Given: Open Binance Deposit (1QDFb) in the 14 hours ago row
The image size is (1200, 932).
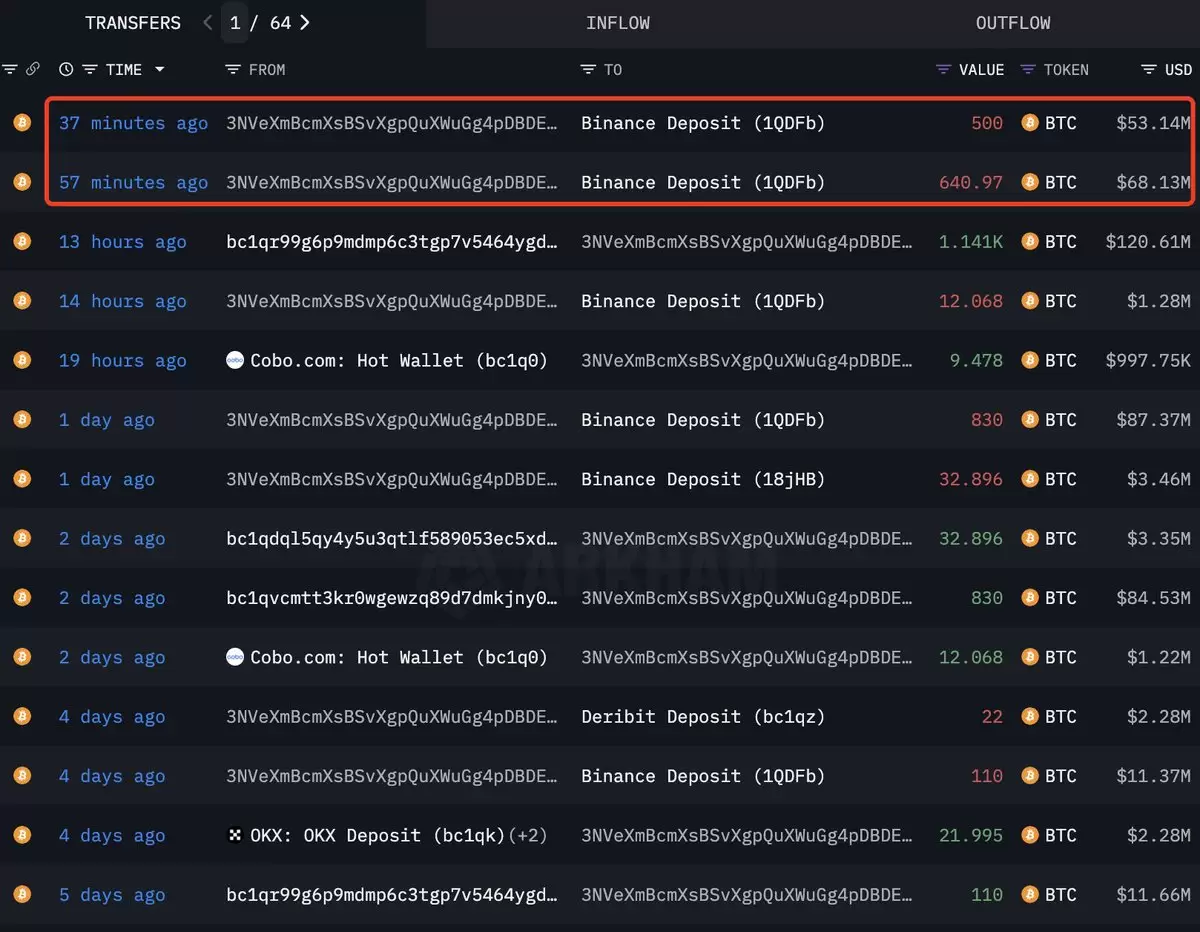Looking at the screenshot, I should coord(703,301).
